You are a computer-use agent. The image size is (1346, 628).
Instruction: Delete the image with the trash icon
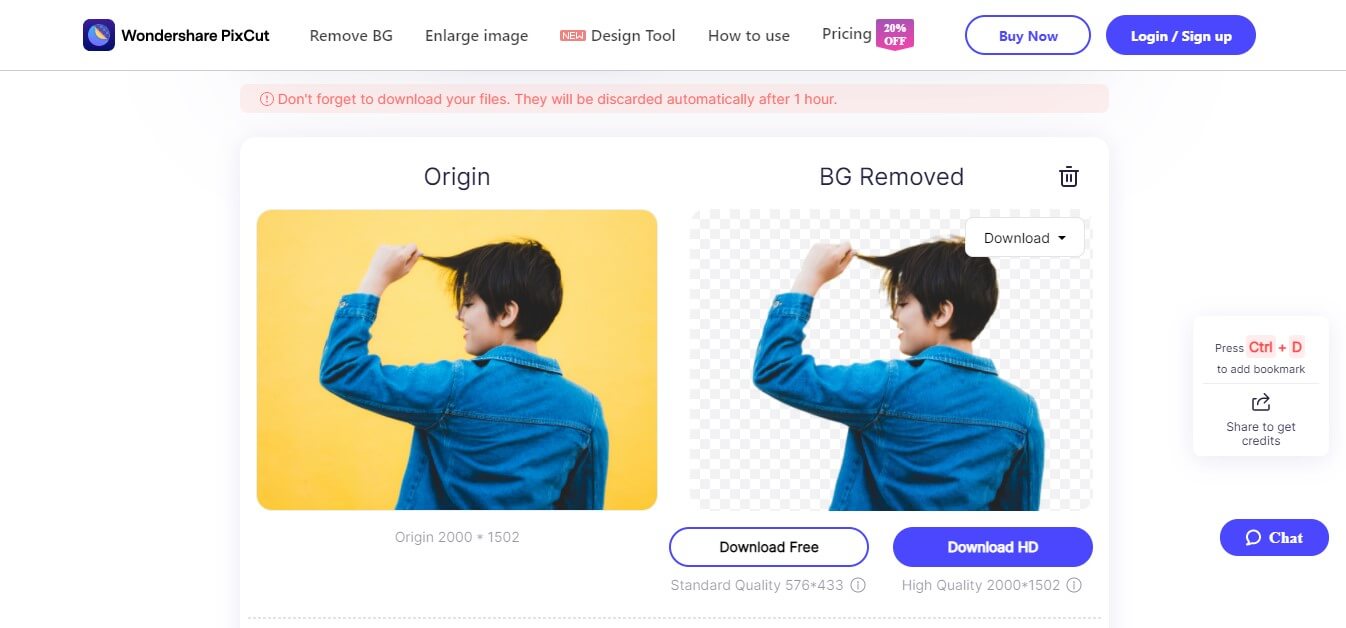coord(1069,177)
